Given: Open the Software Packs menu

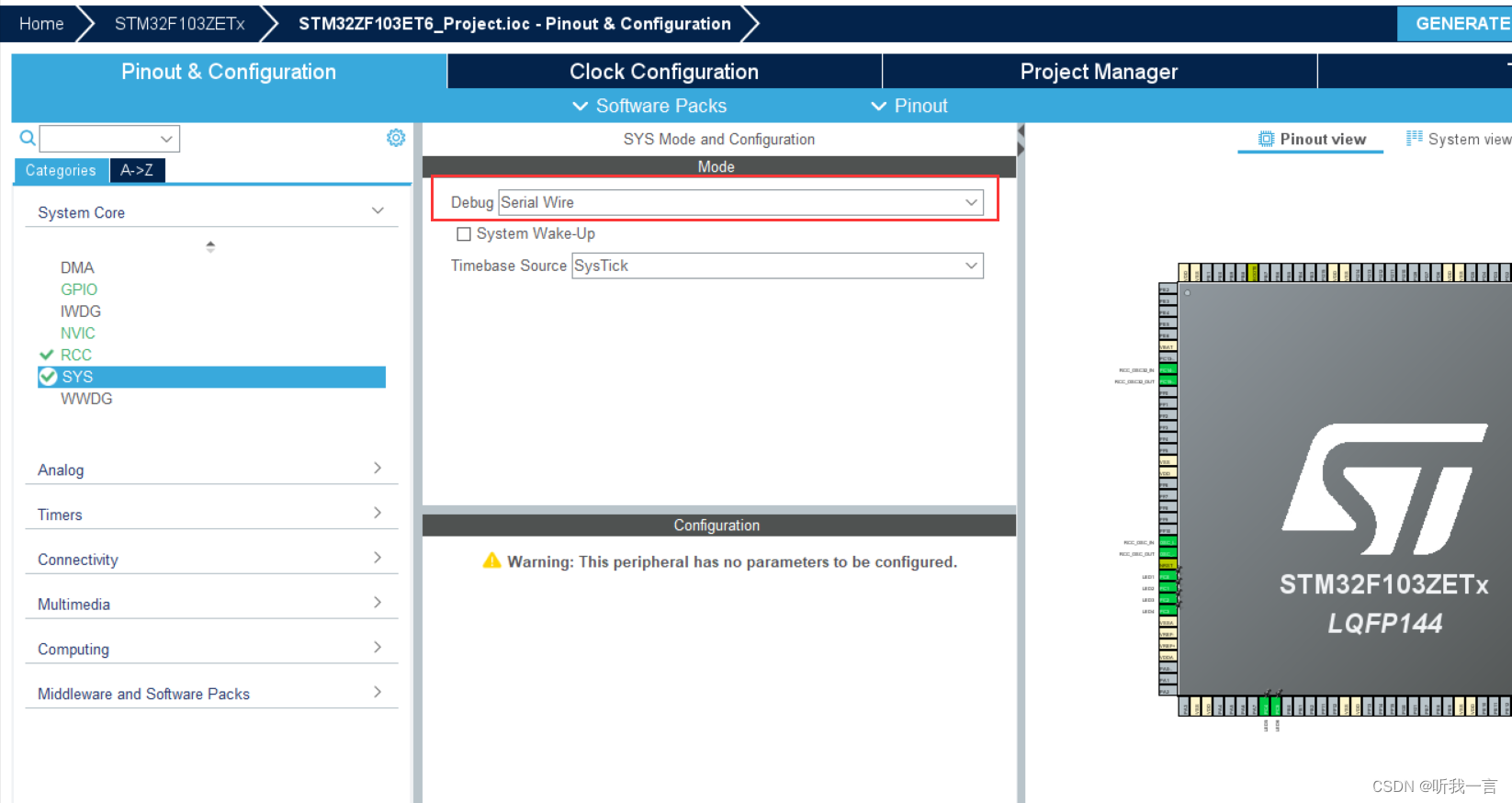Looking at the screenshot, I should pos(649,106).
